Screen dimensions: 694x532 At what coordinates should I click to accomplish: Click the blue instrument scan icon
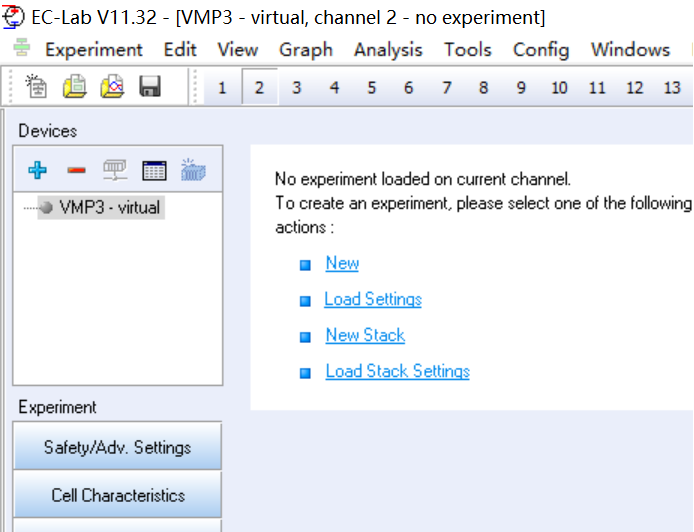coord(193,171)
